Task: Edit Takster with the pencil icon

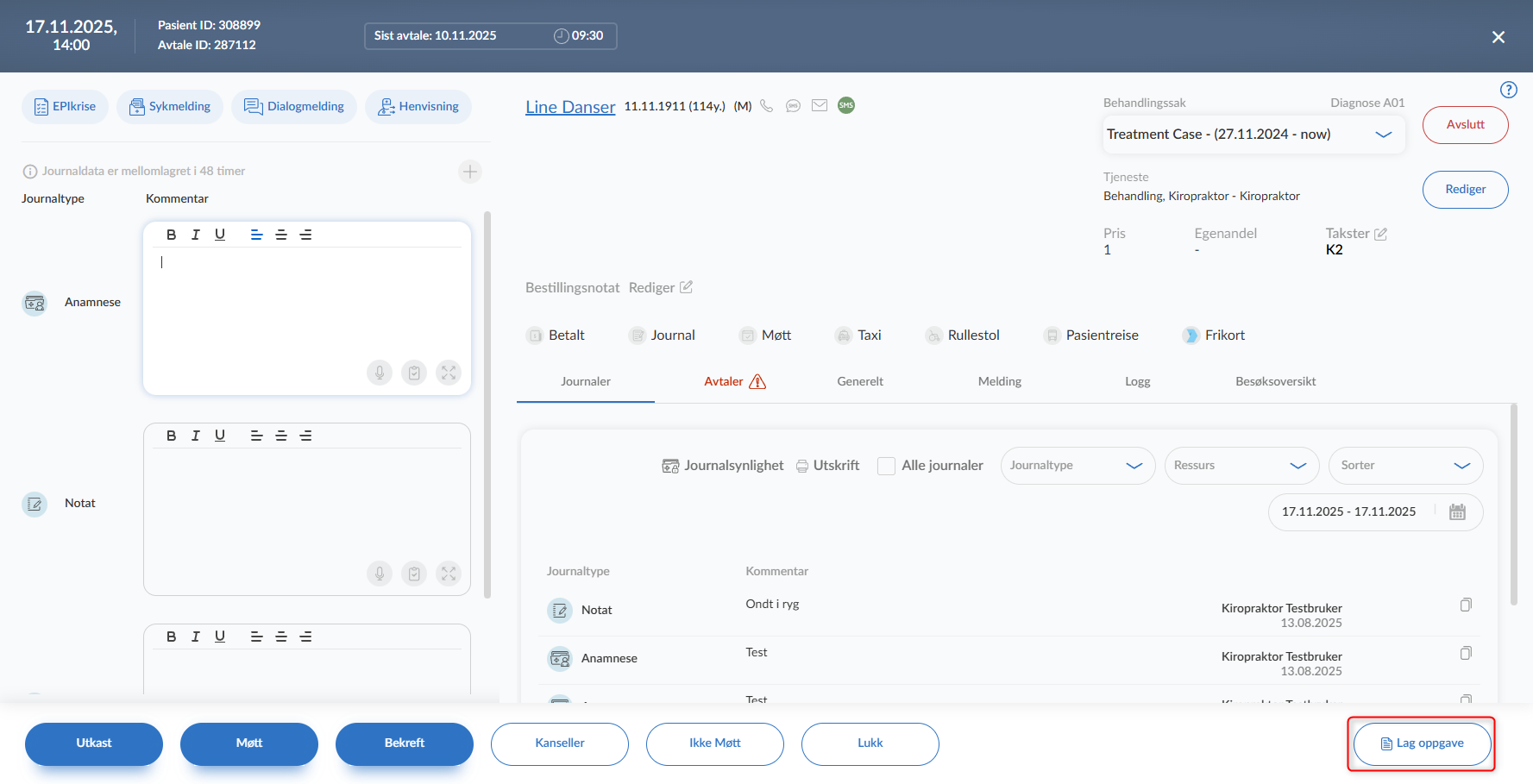Action: coord(1380,234)
